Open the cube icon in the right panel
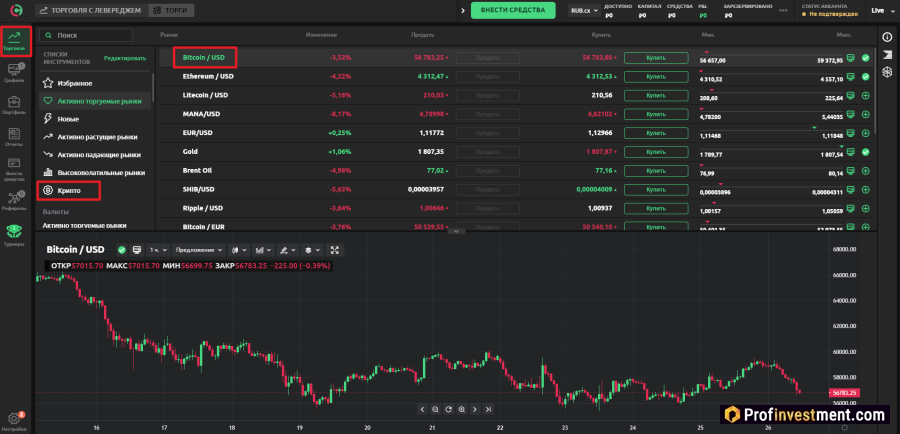This screenshot has width=900, height=434. (887, 70)
